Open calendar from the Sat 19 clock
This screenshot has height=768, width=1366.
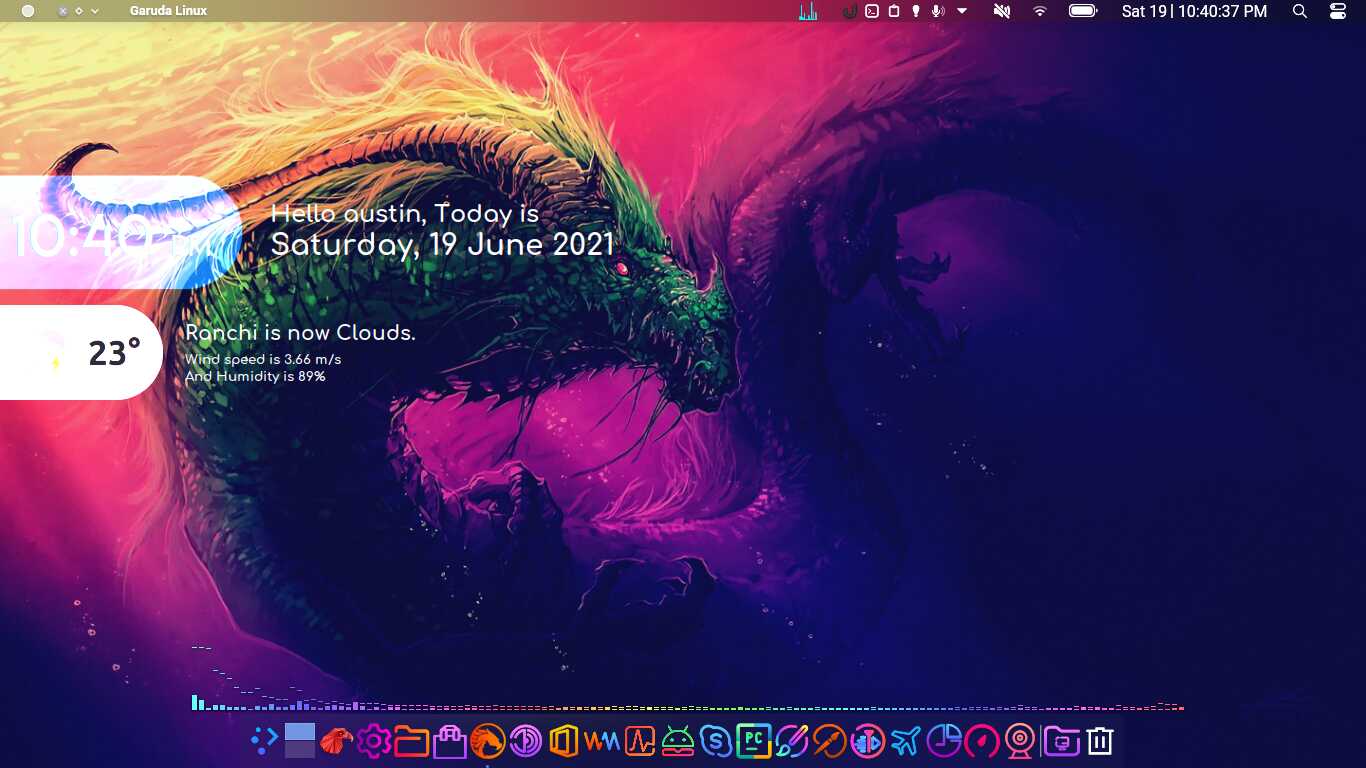(x=1194, y=11)
